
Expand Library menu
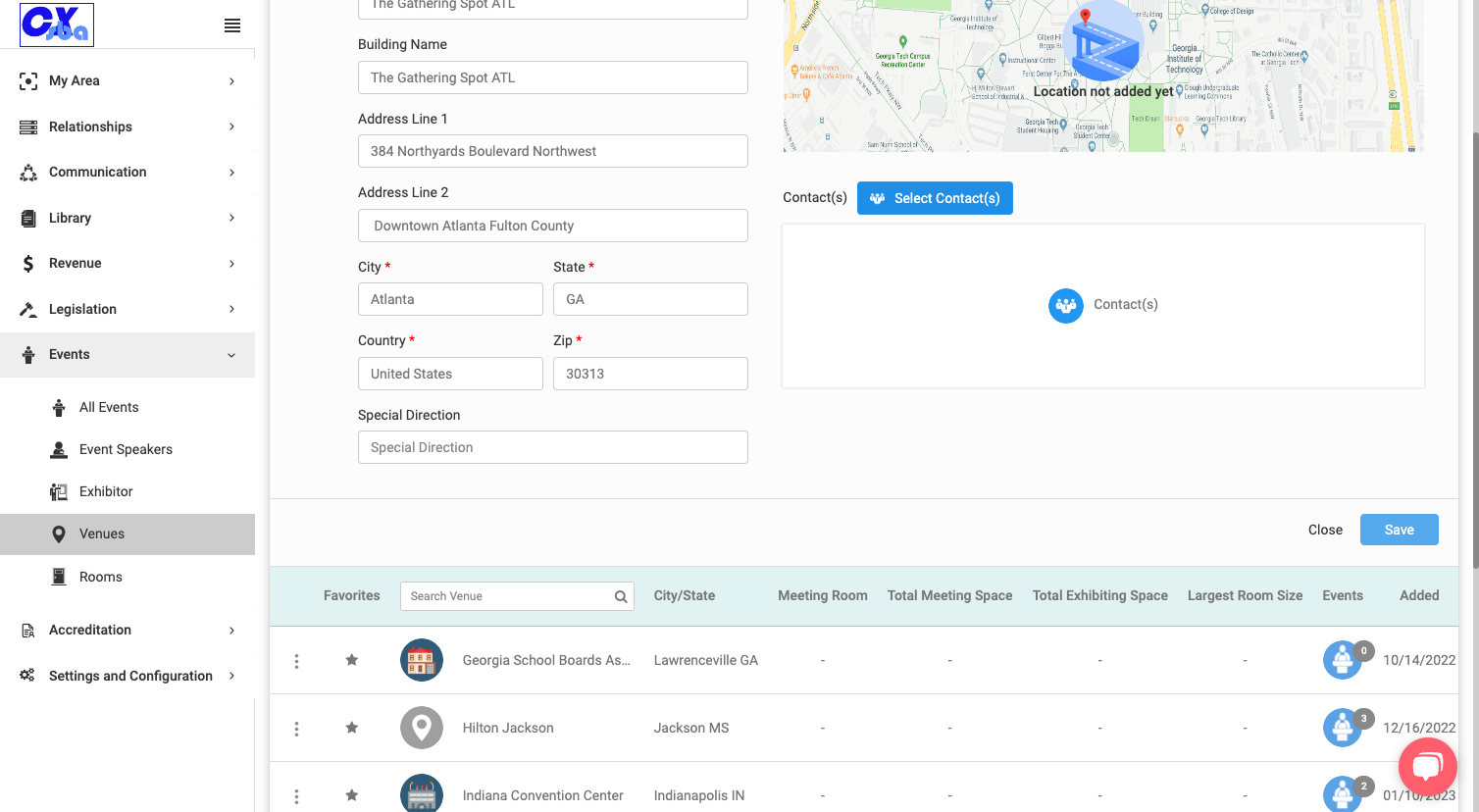[x=127, y=218]
